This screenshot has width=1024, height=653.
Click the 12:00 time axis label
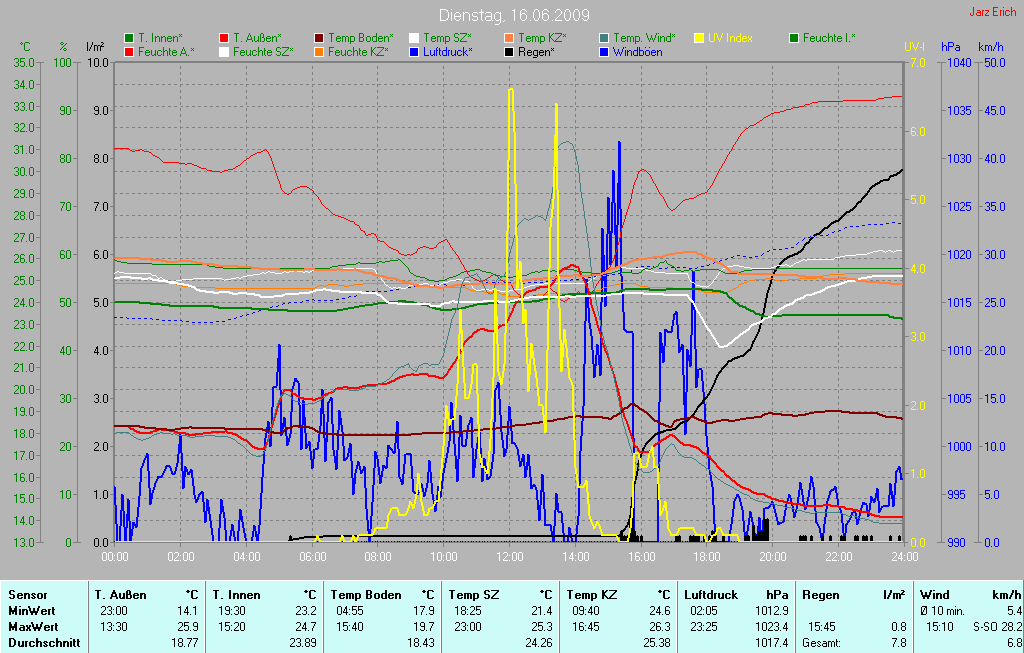click(x=510, y=556)
